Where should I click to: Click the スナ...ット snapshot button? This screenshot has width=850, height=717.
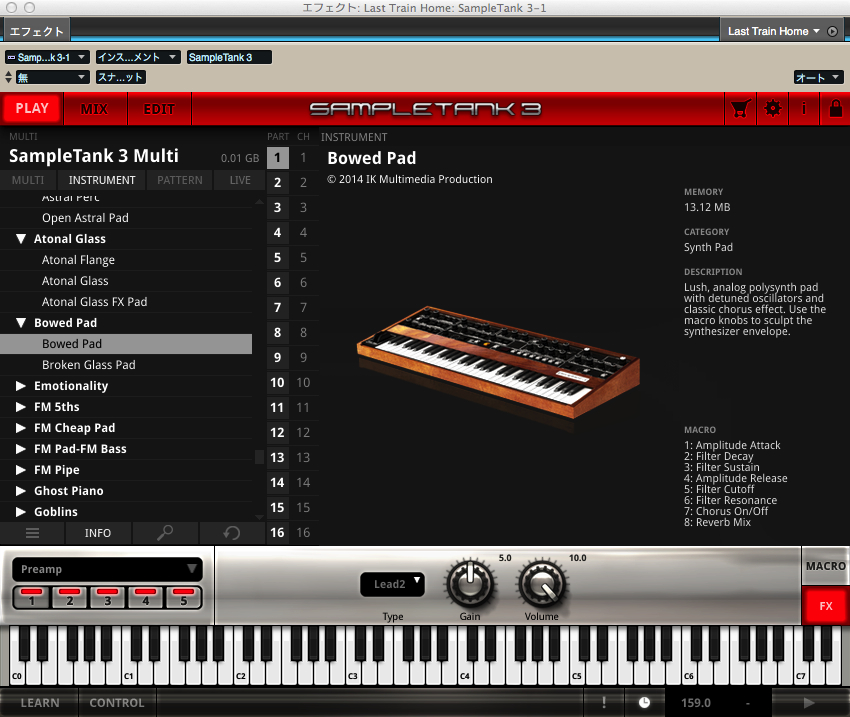[x=121, y=77]
